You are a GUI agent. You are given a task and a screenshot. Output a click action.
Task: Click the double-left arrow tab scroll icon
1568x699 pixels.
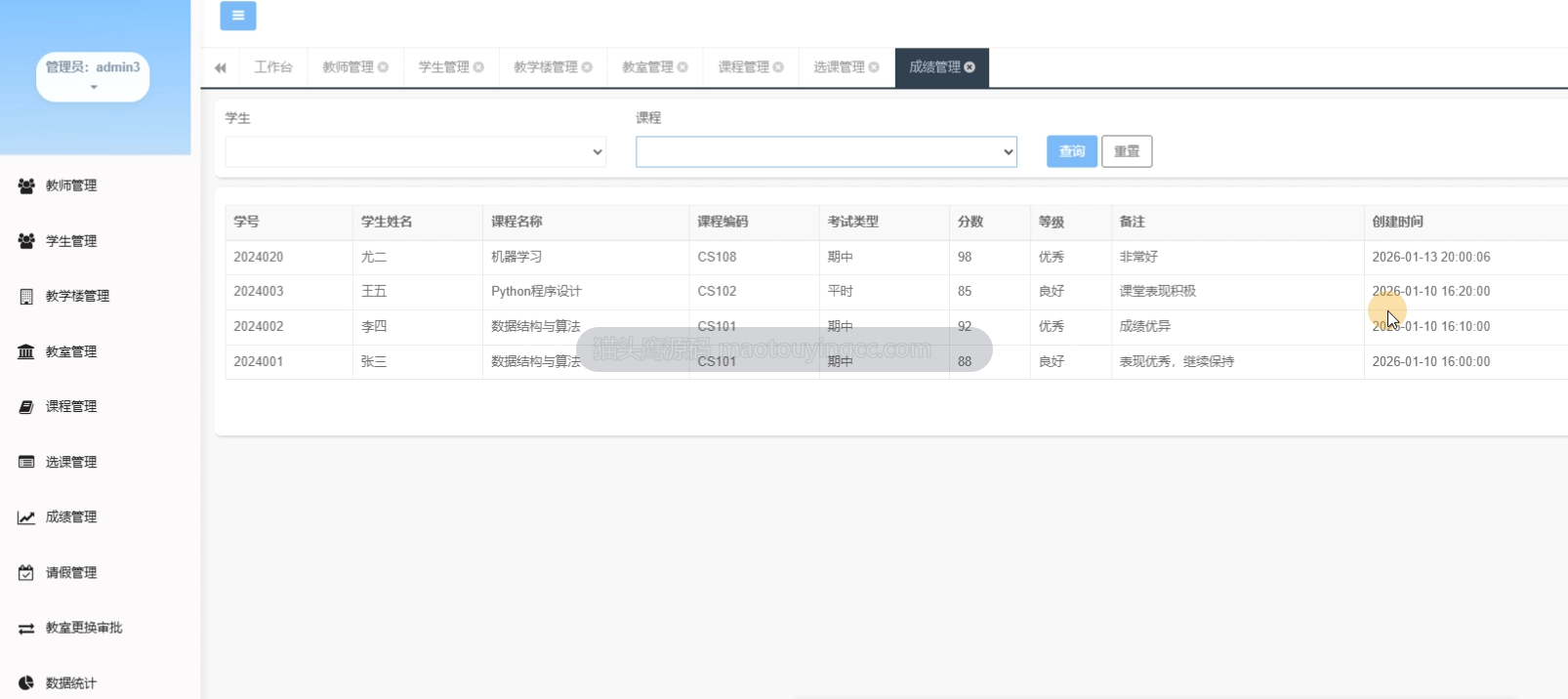[x=221, y=67]
